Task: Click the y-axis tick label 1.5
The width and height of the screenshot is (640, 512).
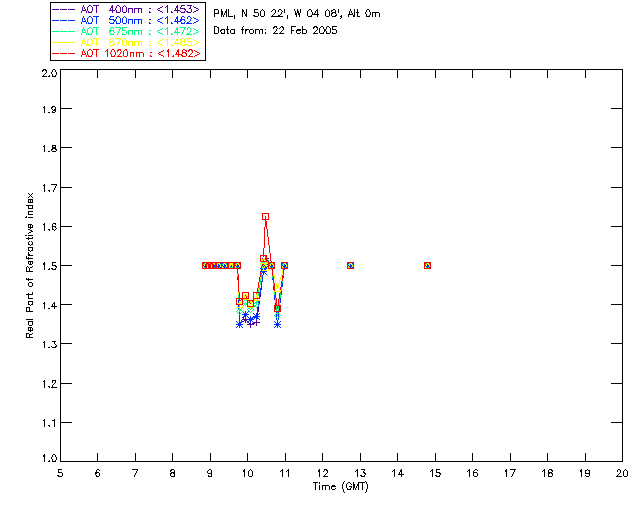Action: tap(49, 265)
